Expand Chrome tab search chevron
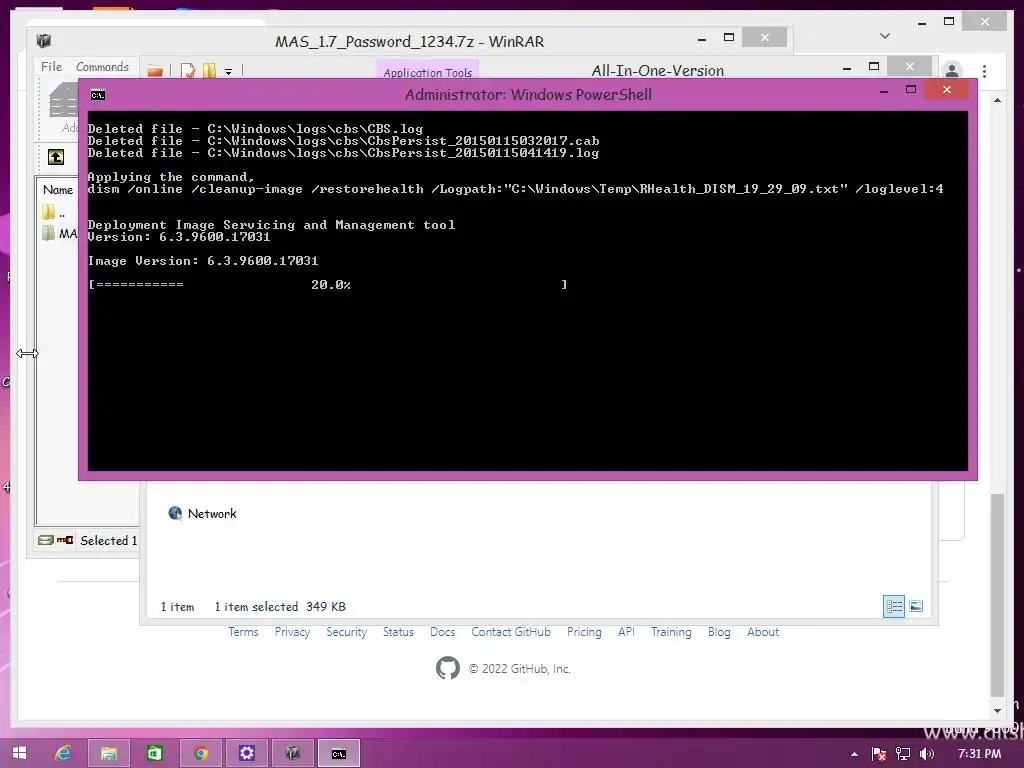 point(885,36)
